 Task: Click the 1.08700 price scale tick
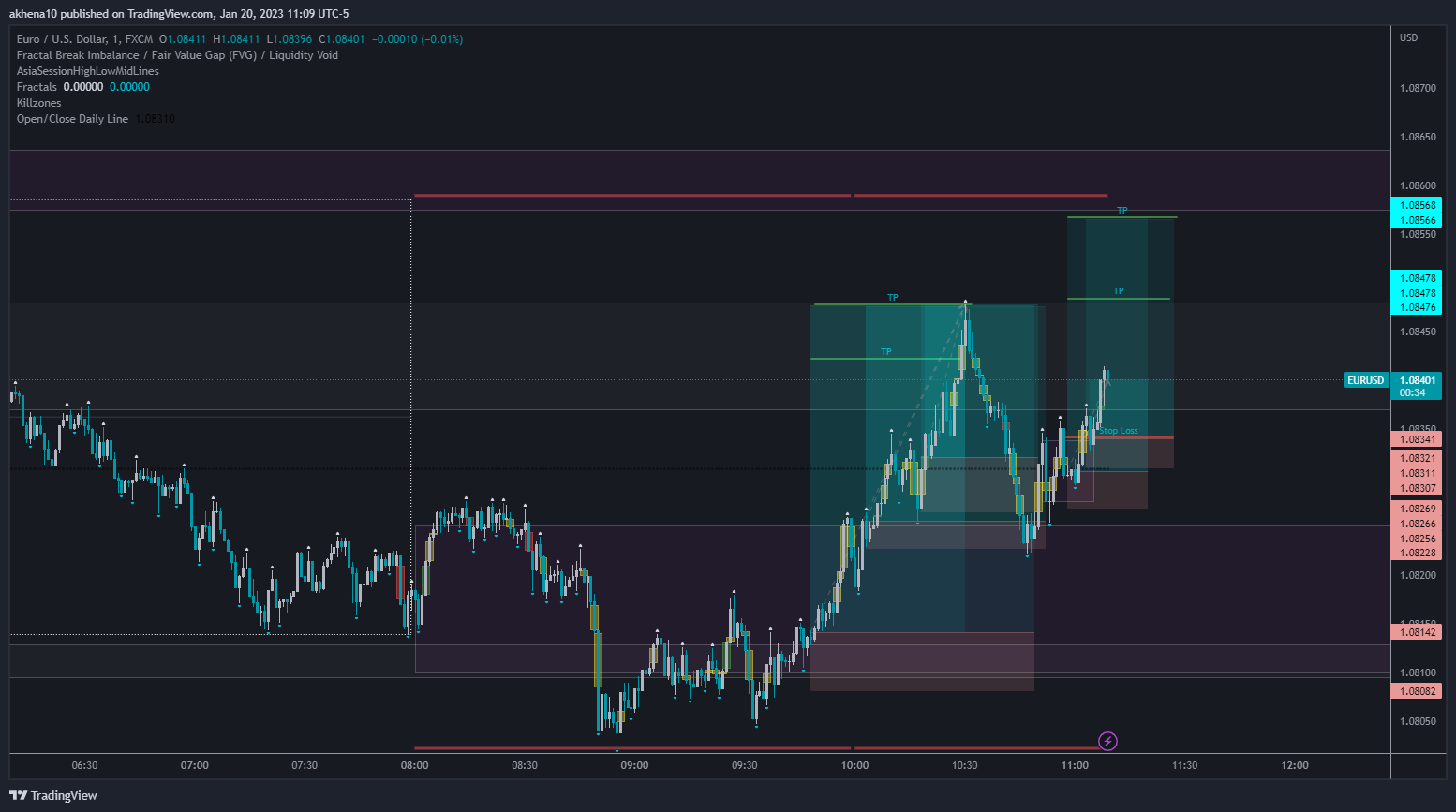coord(1418,88)
